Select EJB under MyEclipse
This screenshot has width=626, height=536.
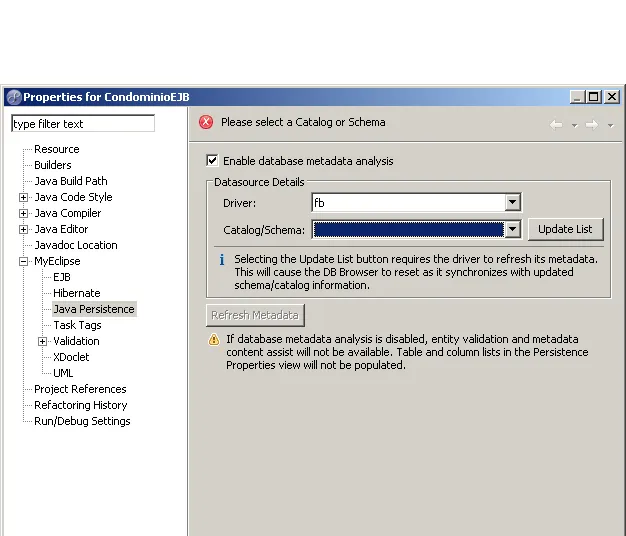tap(62, 277)
